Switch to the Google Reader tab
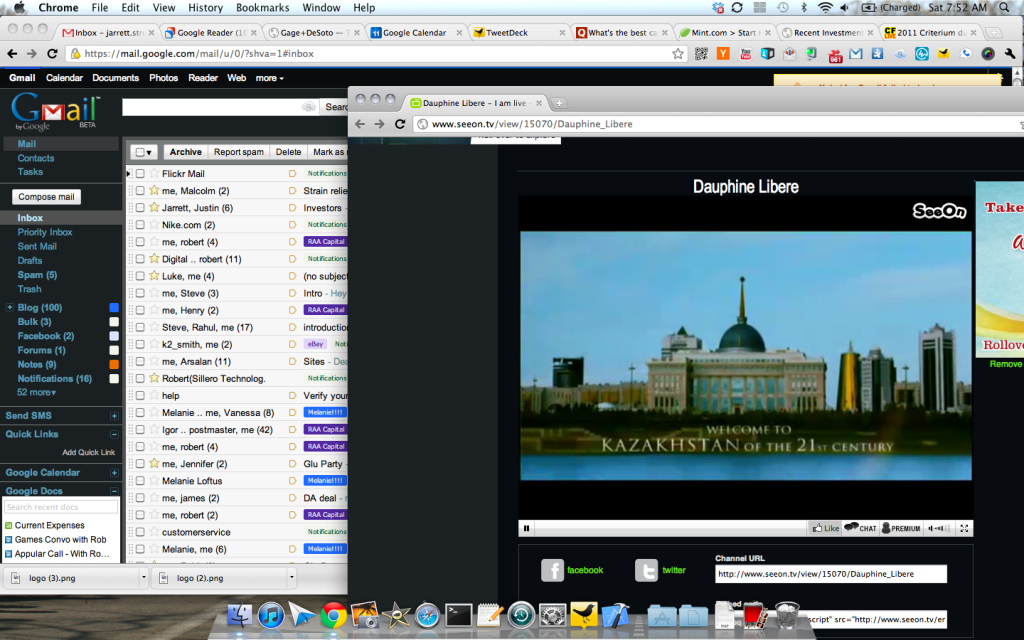 click(210, 33)
